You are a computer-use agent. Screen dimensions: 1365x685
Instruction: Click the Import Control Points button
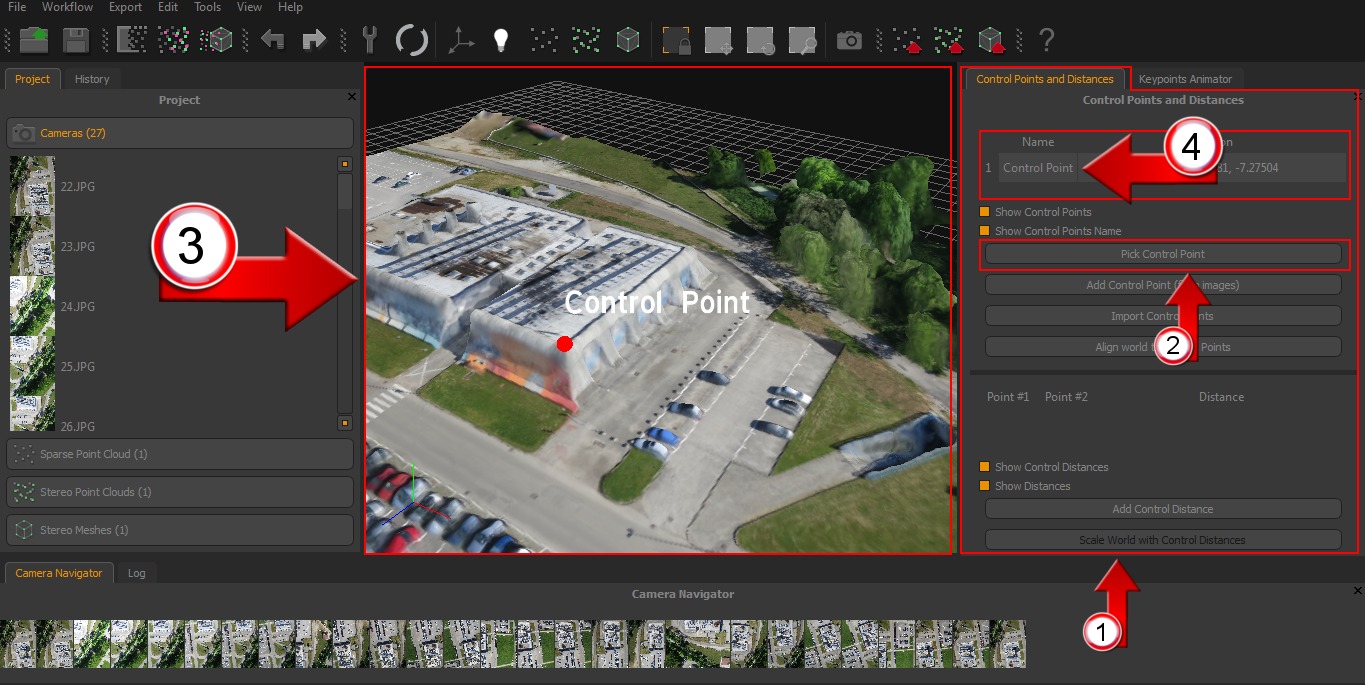[1163, 316]
